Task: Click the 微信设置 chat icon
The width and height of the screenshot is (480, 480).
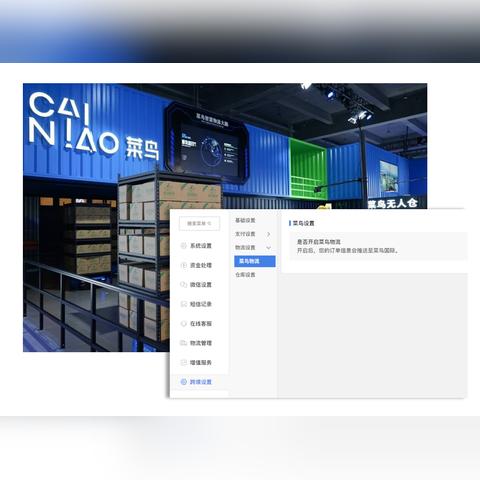Action: (x=183, y=285)
